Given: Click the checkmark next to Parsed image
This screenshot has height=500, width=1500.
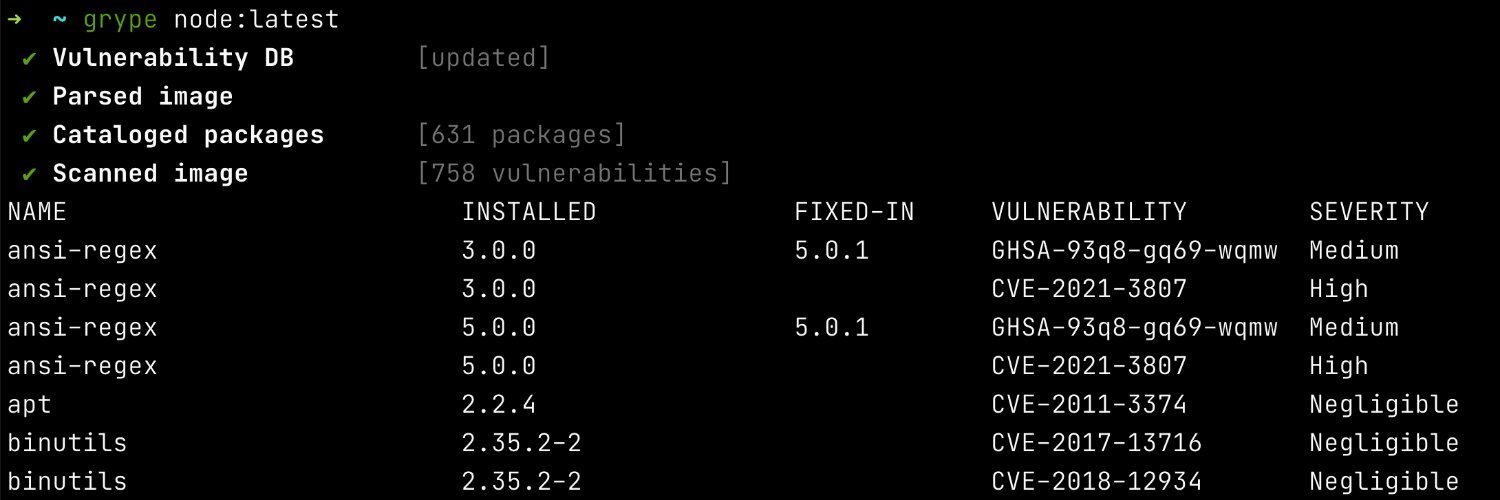Looking at the screenshot, I should tap(30, 97).
